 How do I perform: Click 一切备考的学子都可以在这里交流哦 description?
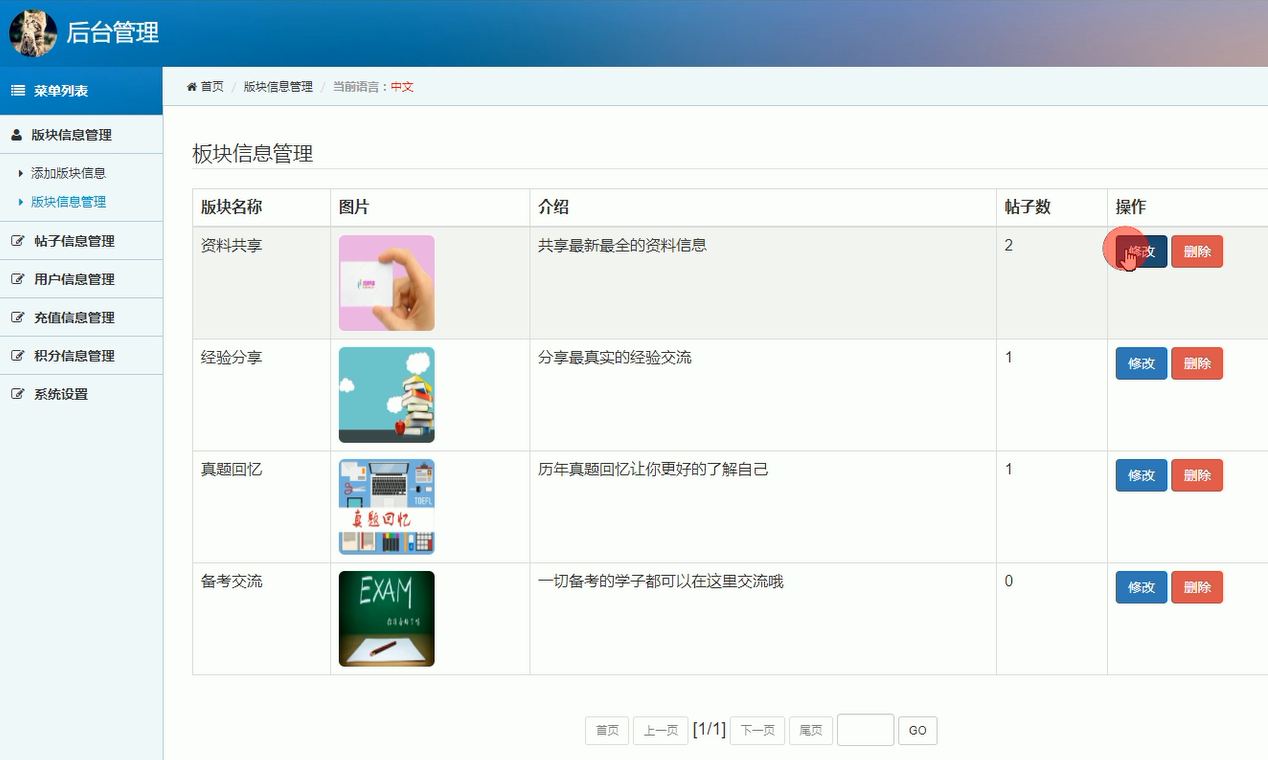point(661,581)
